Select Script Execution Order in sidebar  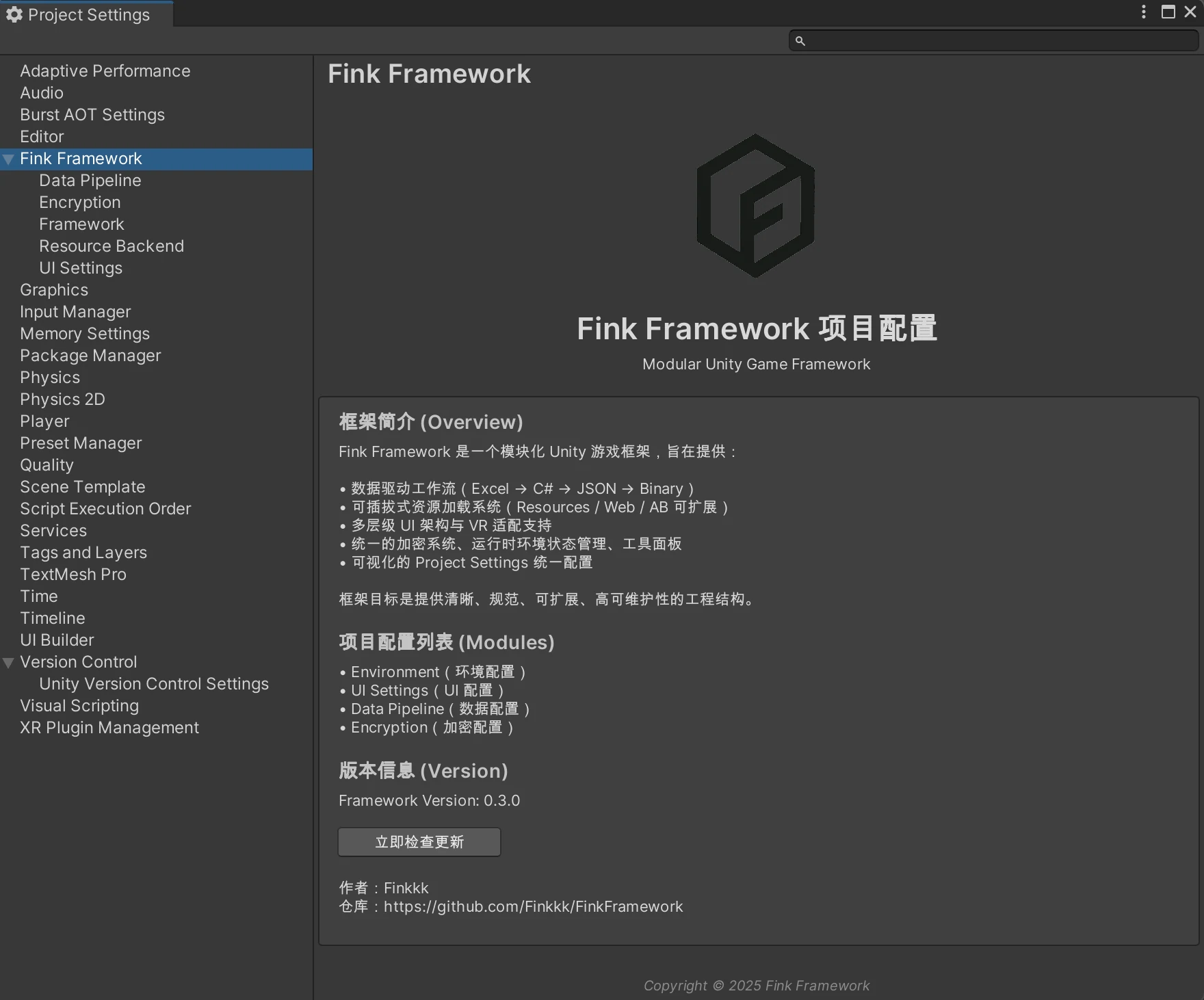tap(105, 509)
